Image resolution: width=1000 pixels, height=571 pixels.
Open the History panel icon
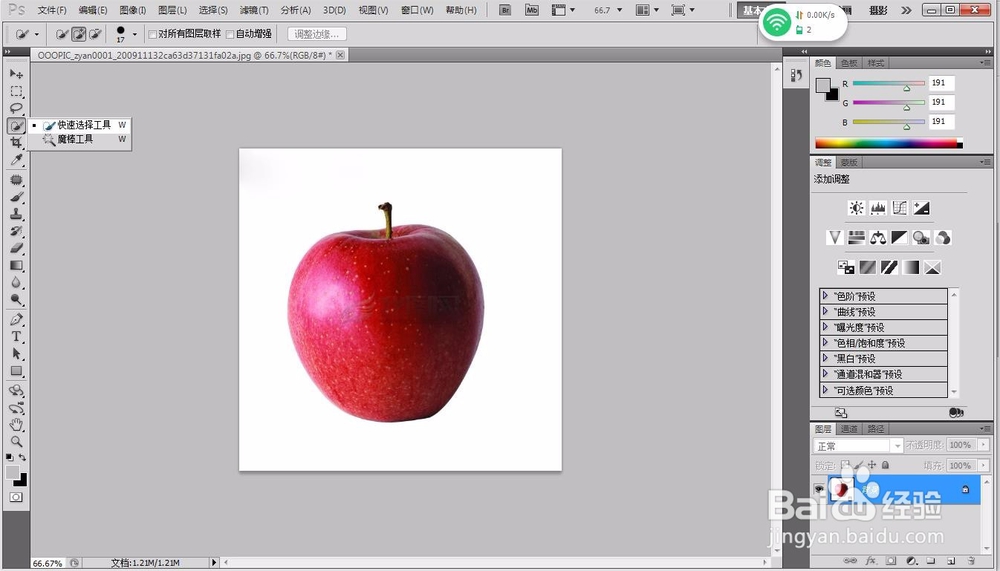pyautogui.click(x=796, y=75)
